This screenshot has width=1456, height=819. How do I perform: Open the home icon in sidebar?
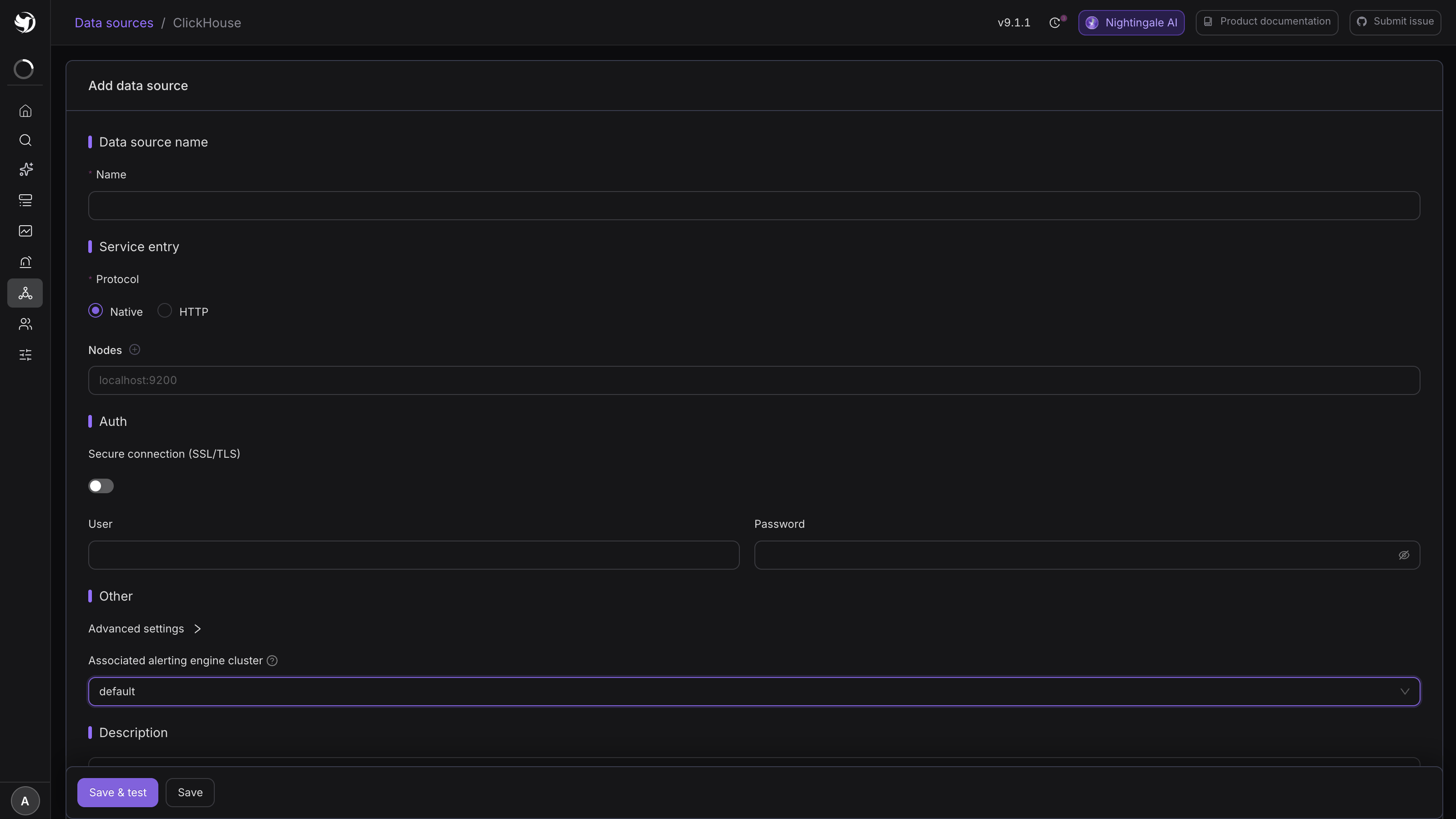[25, 111]
